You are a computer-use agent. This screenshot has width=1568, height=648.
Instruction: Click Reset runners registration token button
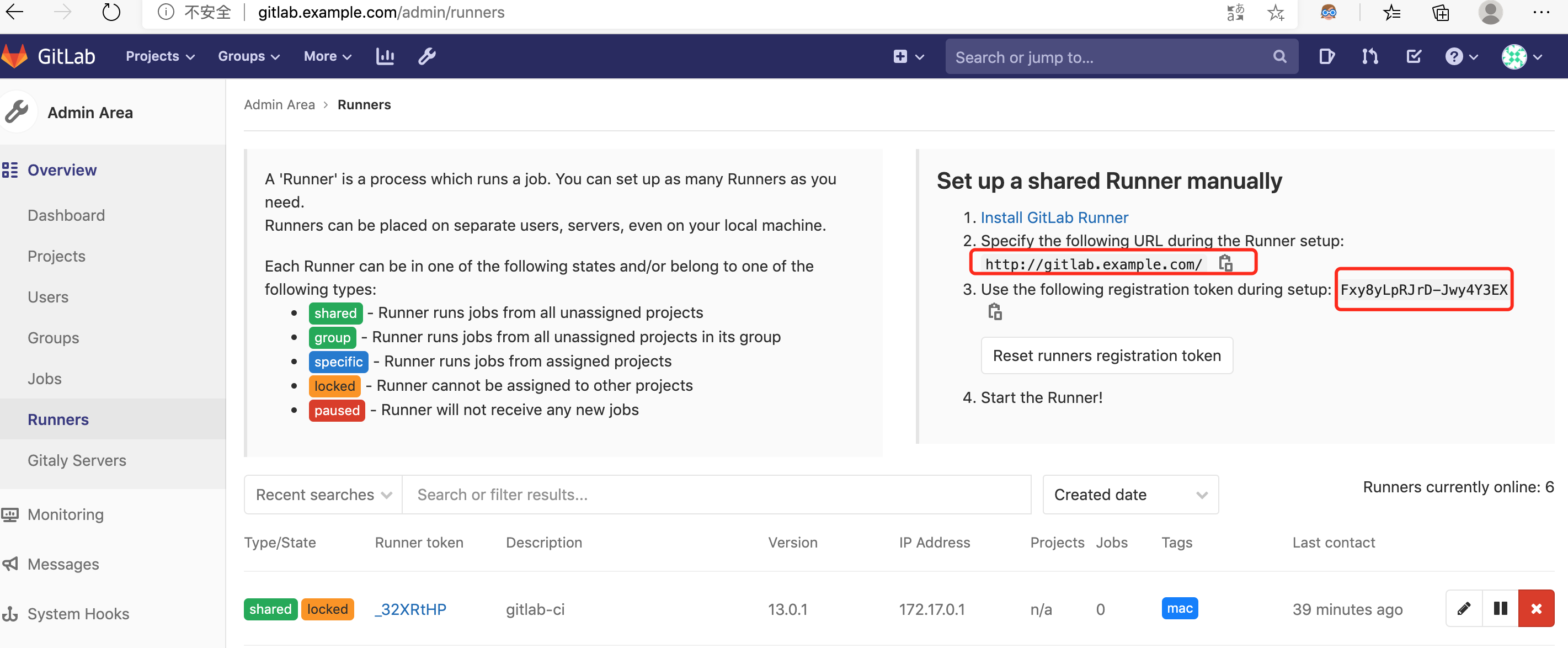(1107, 355)
